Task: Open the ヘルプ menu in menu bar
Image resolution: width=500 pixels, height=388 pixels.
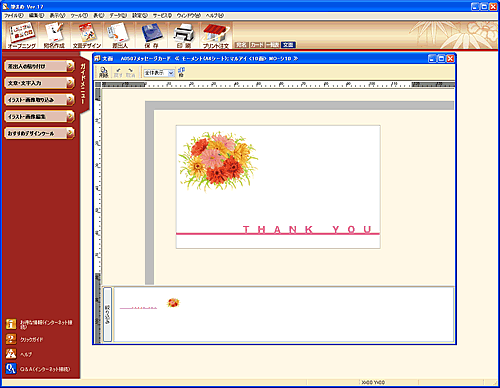Action: 214,15
